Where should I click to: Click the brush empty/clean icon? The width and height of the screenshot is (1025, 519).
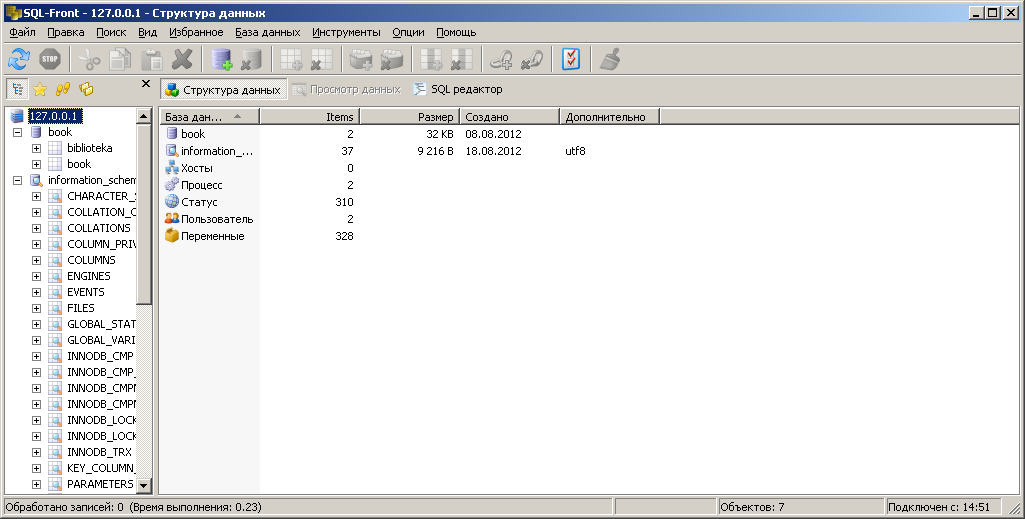(x=611, y=59)
